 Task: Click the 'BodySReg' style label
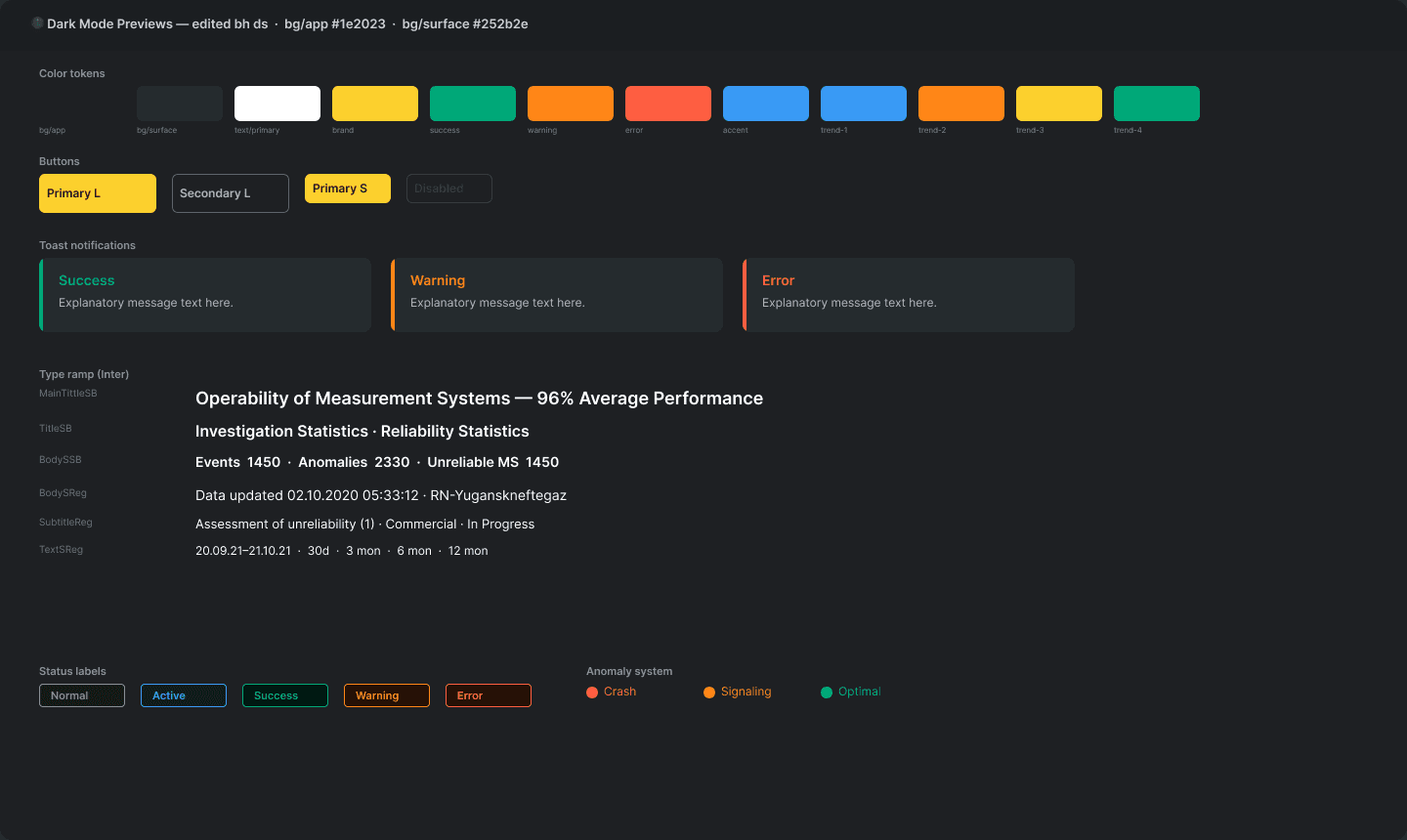point(63,493)
